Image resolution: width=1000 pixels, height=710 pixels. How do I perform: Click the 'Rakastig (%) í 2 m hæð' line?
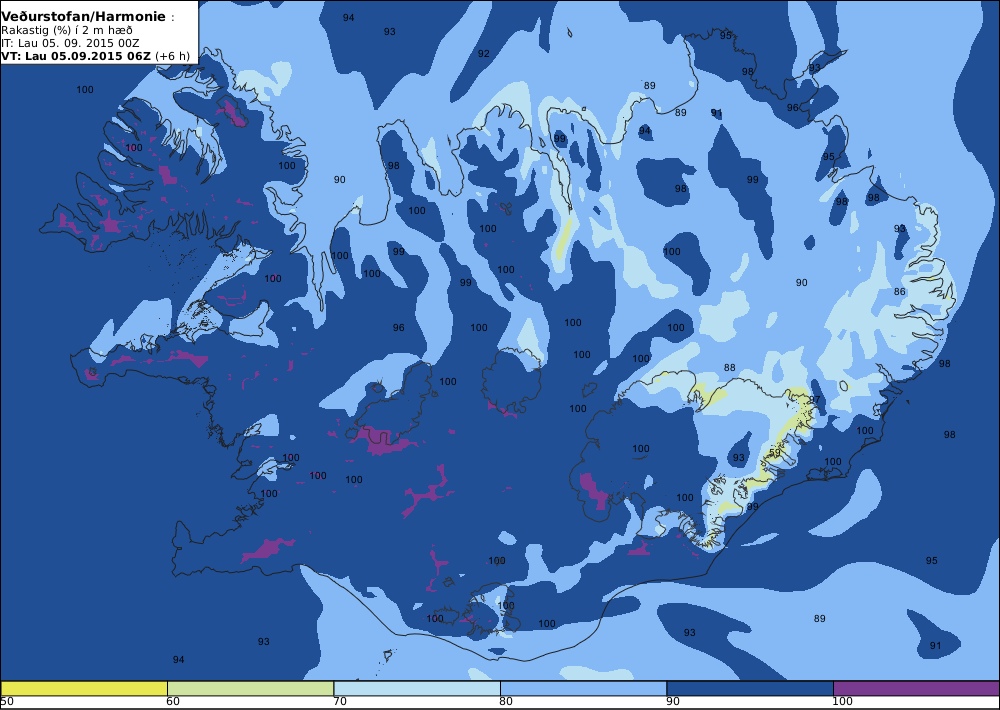point(67,31)
